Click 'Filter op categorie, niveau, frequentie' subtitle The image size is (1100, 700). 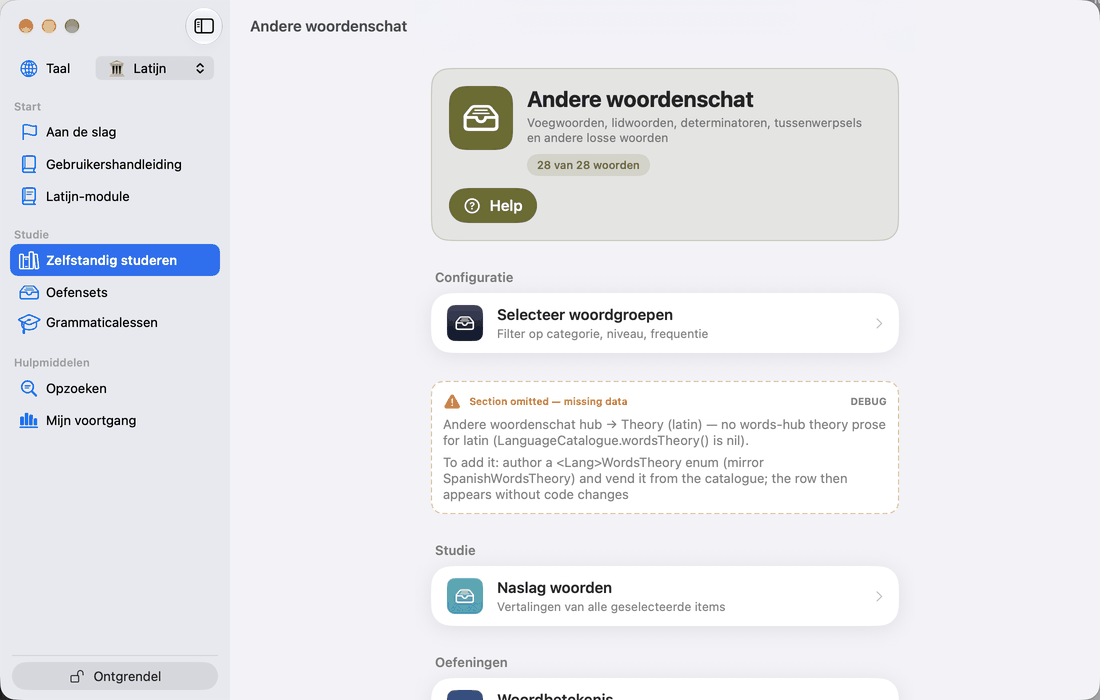[x=602, y=334]
